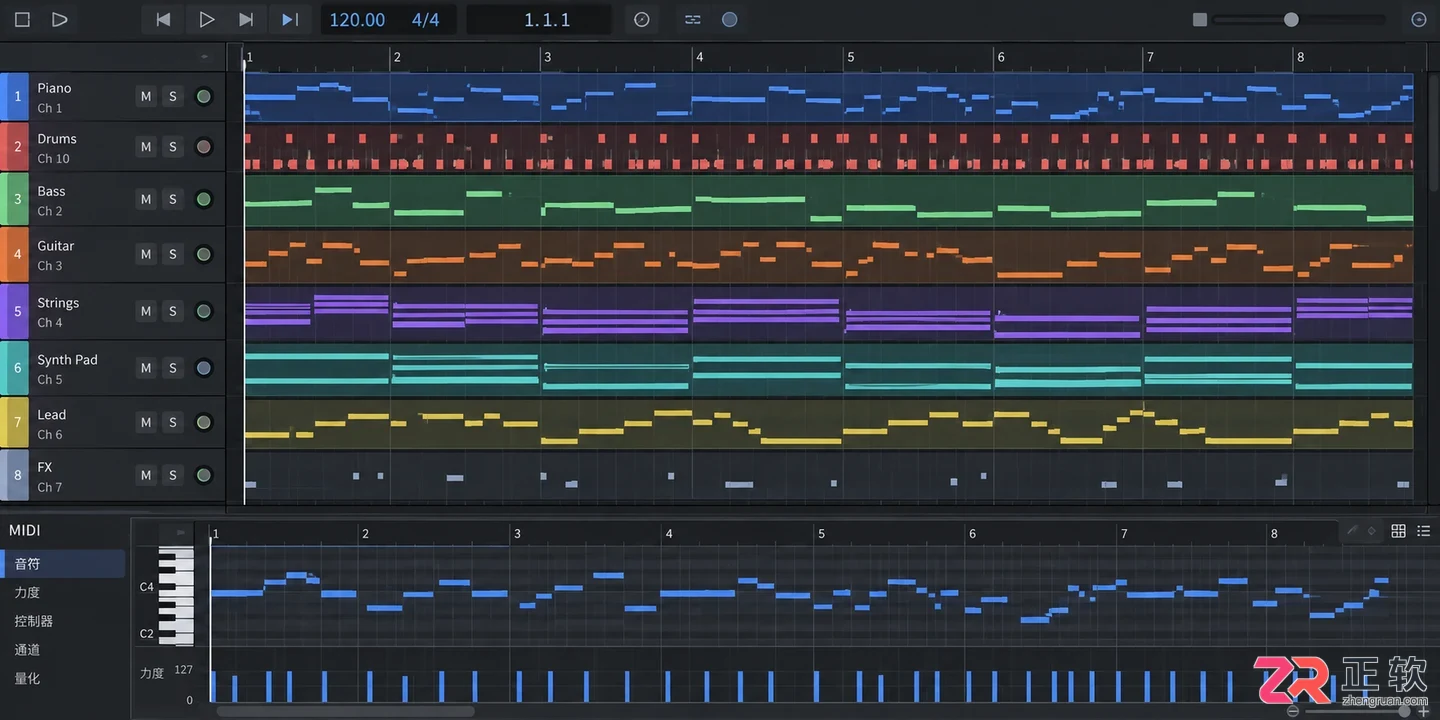This screenshot has width=1440, height=720.
Task: Mute the Bass track
Action: (146, 199)
